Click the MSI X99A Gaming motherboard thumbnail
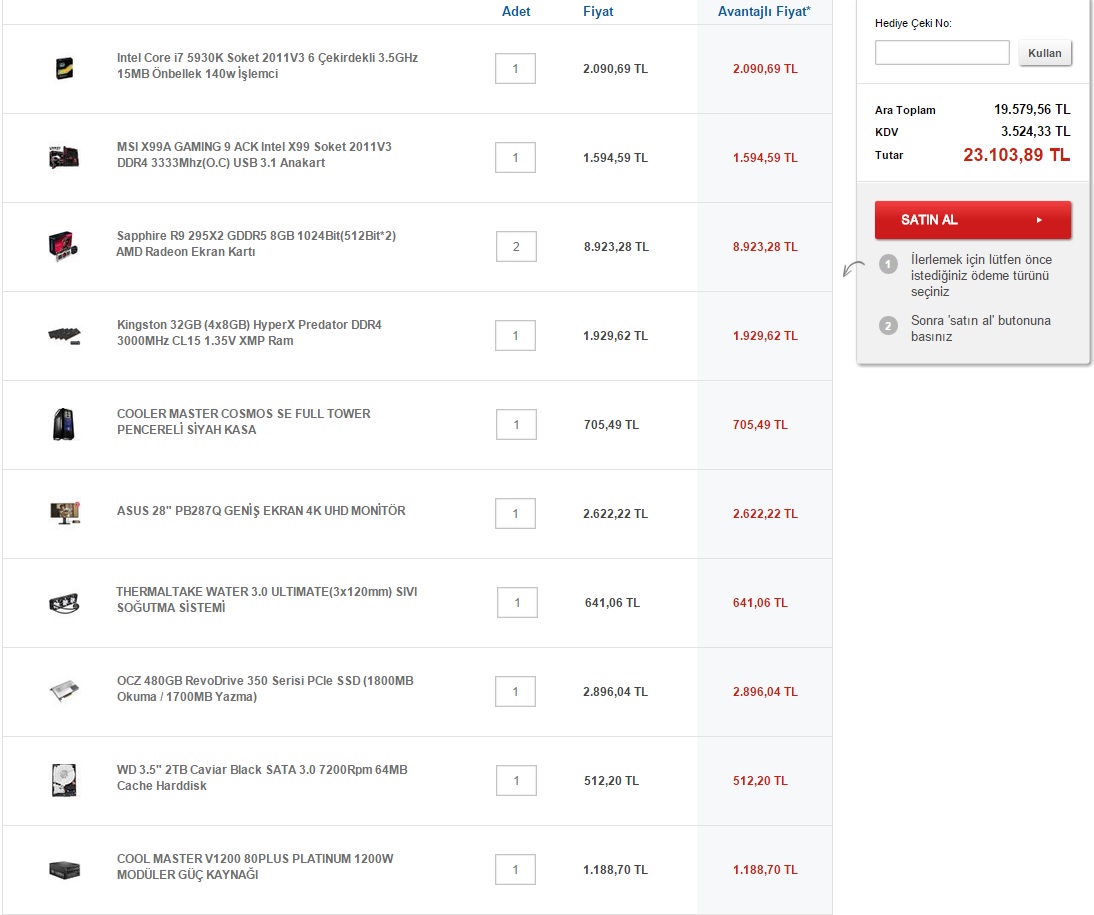The width and height of the screenshot is (1094, 915). pyautogui.click(x=64, y=157)
